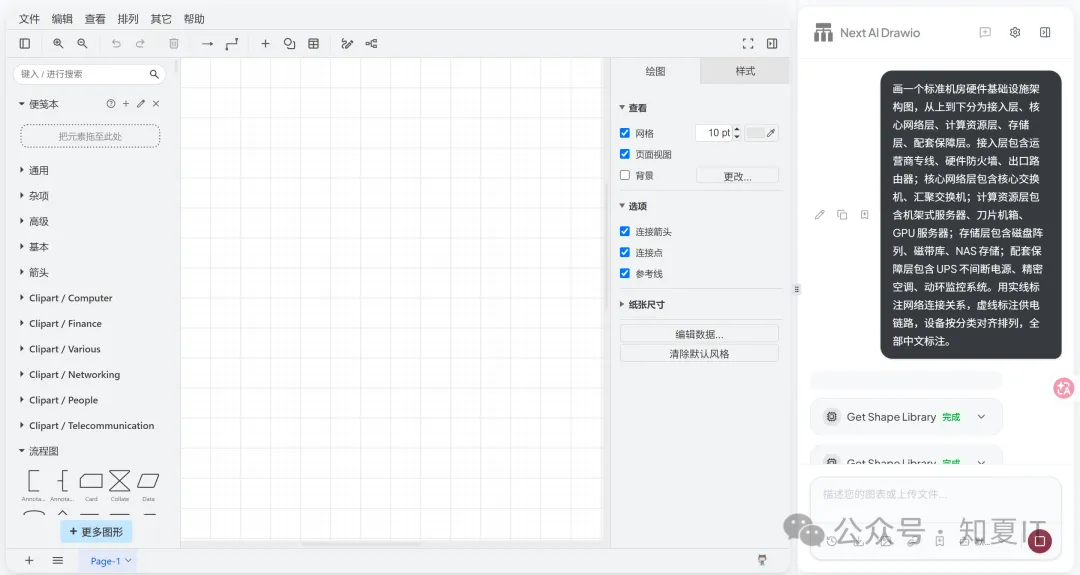Redo the last action
The image size is (1080, 575).
(140, 43)
